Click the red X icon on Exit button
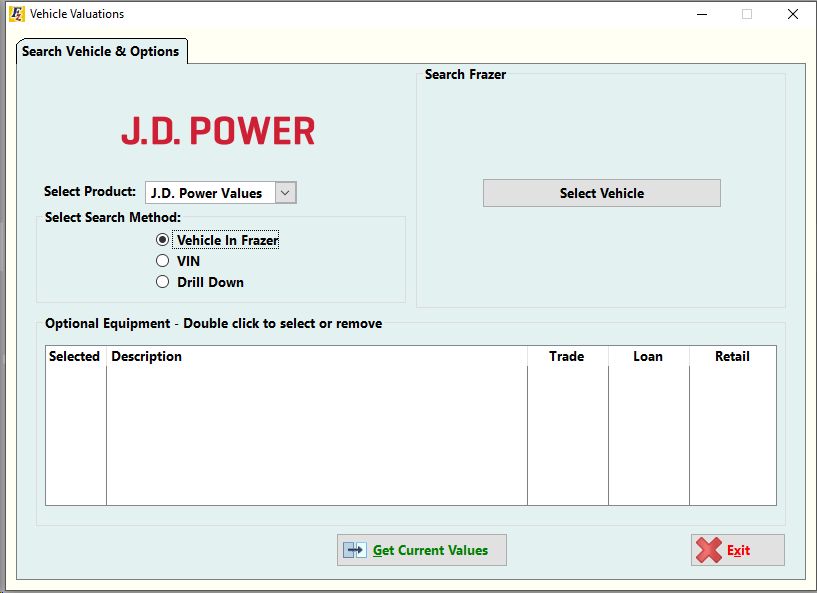This screenshot has height=593, width=817. click(x=709, y=550)
